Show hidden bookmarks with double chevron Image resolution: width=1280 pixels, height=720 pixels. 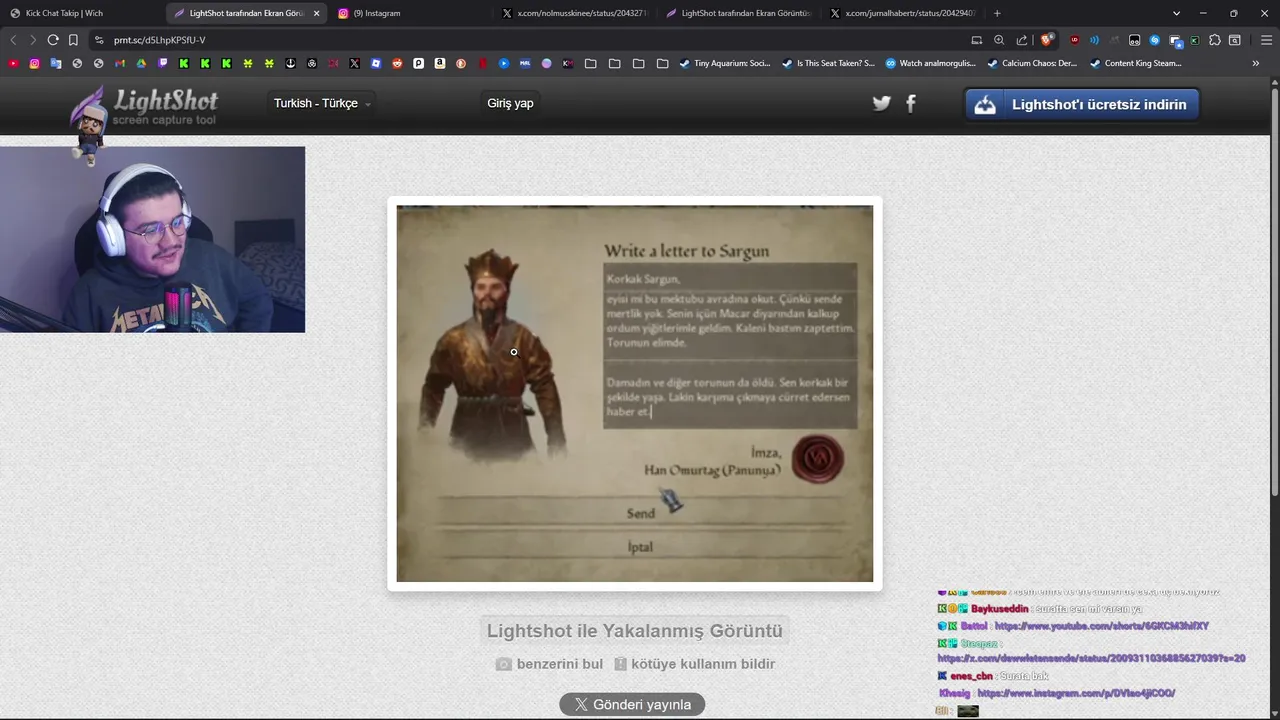pyautogui.click(x=1256, y=63)
